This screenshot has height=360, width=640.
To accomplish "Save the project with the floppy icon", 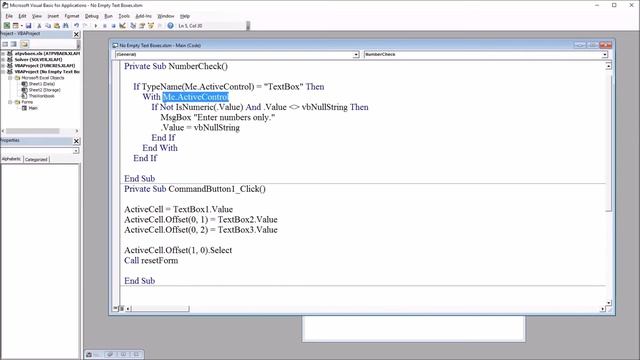I will pos(28,26).
